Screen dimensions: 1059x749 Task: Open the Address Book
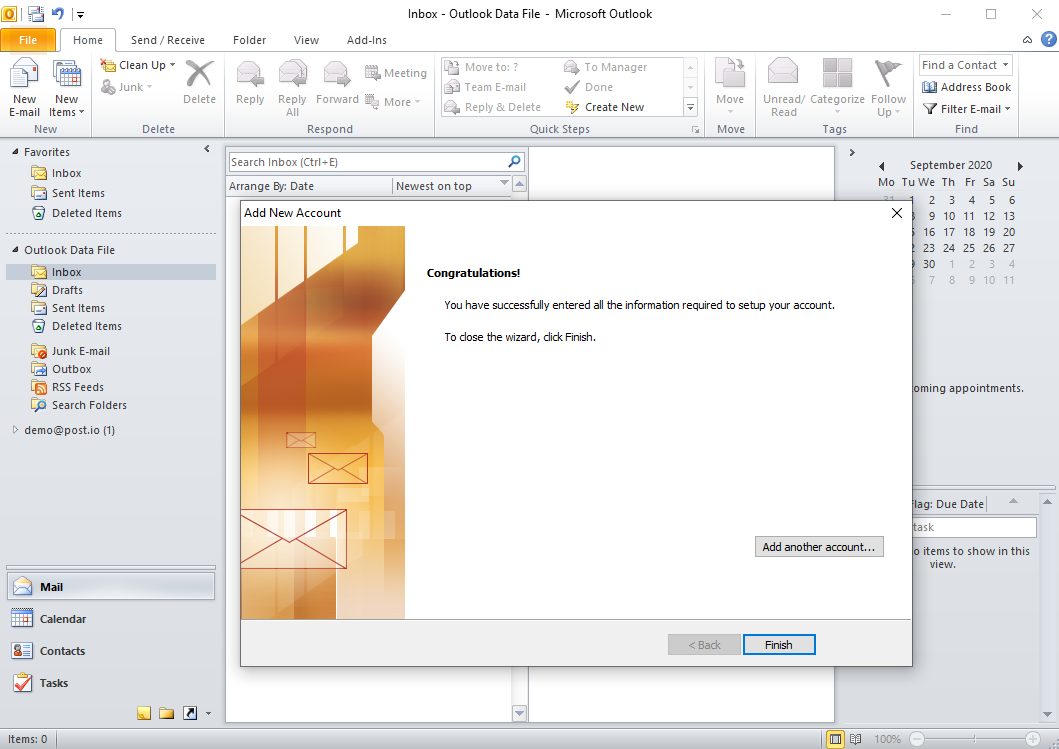966,87
